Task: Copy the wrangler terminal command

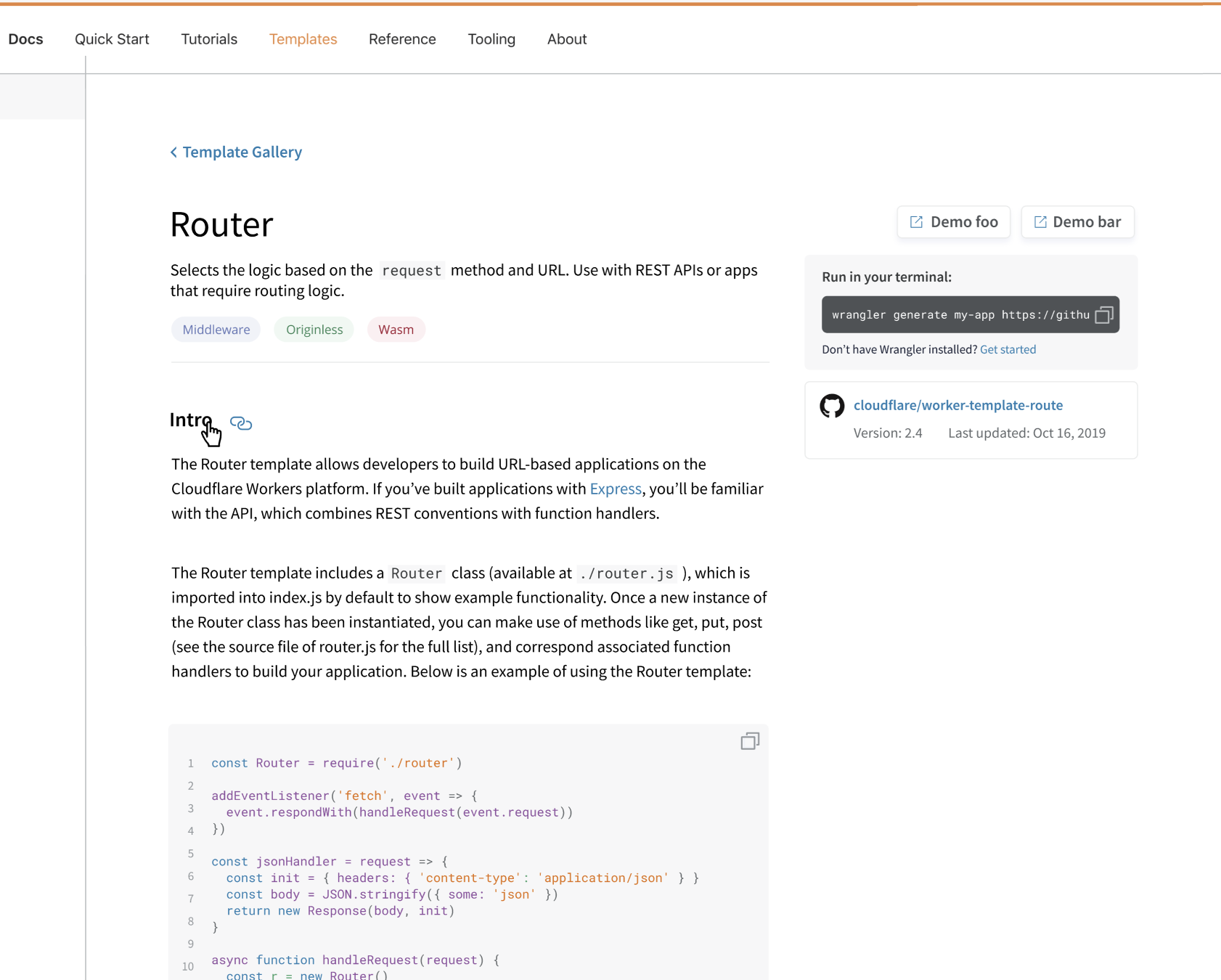Action: (1104, 314)
